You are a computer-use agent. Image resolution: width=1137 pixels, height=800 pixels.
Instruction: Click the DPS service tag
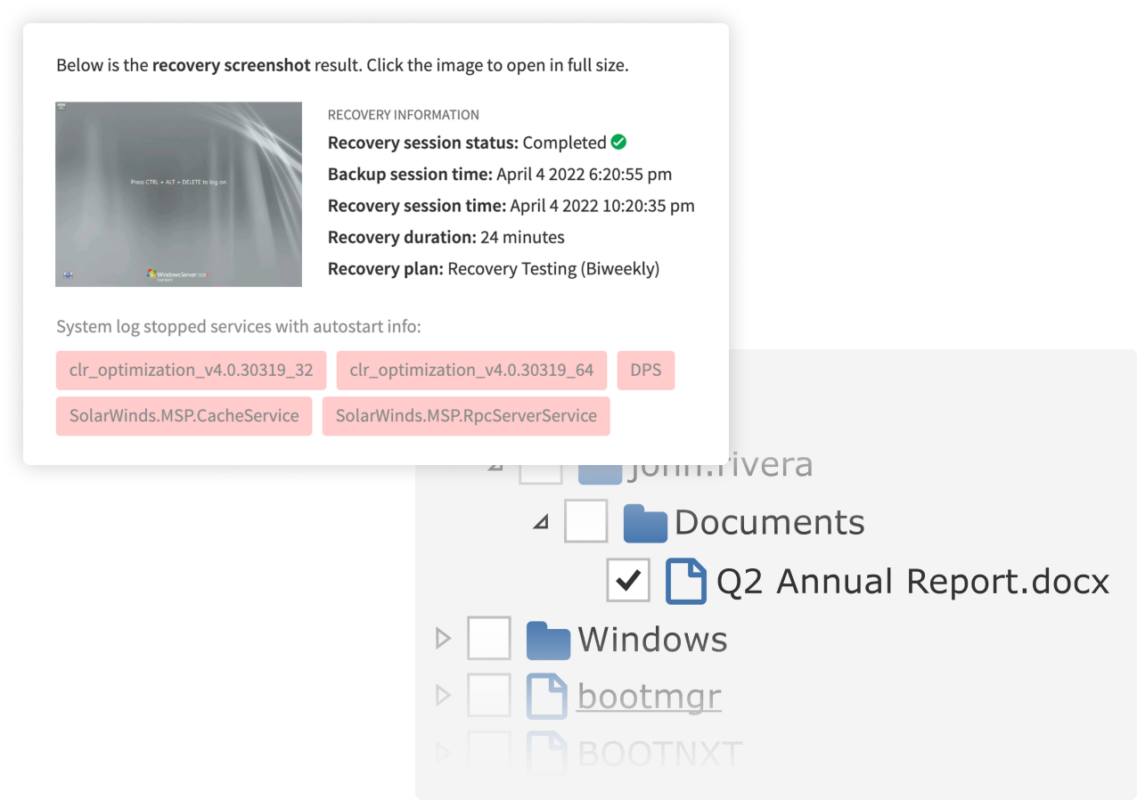645,370
